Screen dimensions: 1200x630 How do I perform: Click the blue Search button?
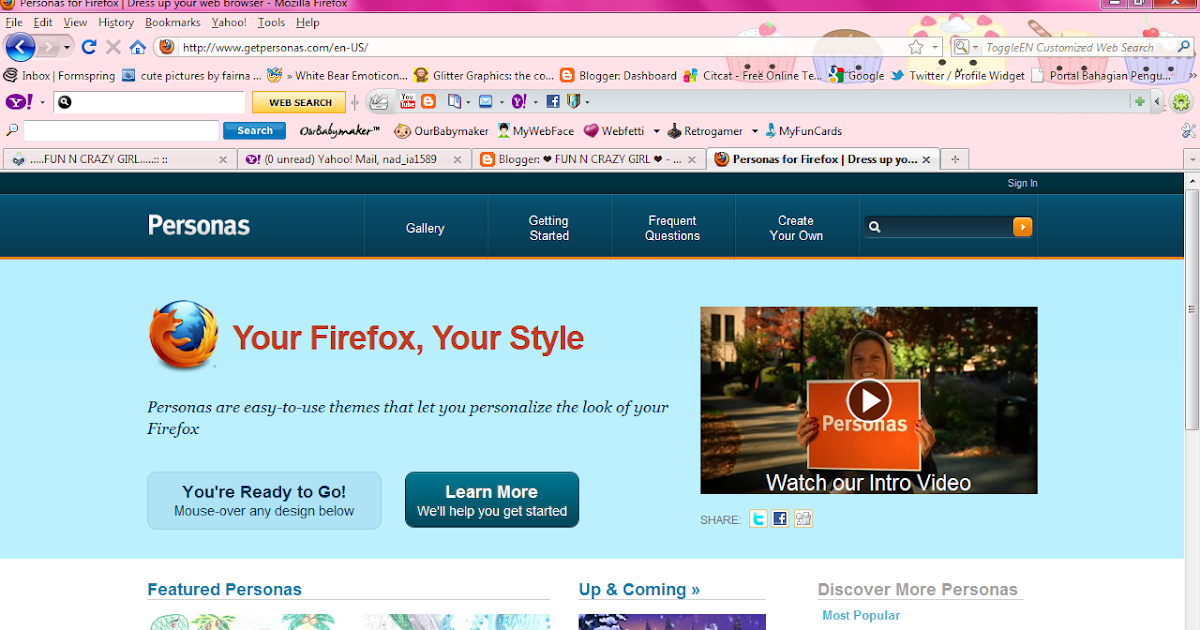coord(254,131)
